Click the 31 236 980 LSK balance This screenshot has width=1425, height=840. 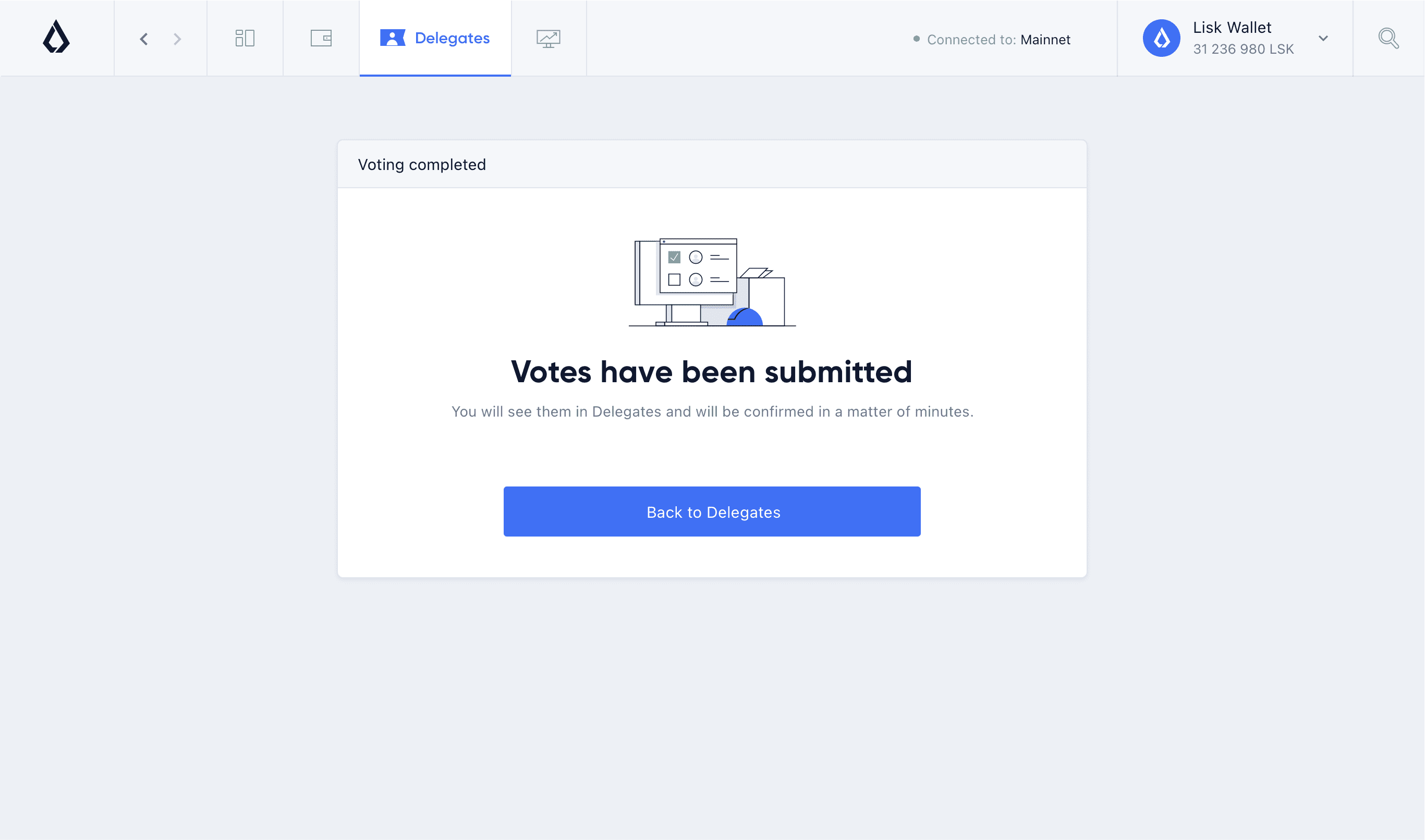[1244, 48]
